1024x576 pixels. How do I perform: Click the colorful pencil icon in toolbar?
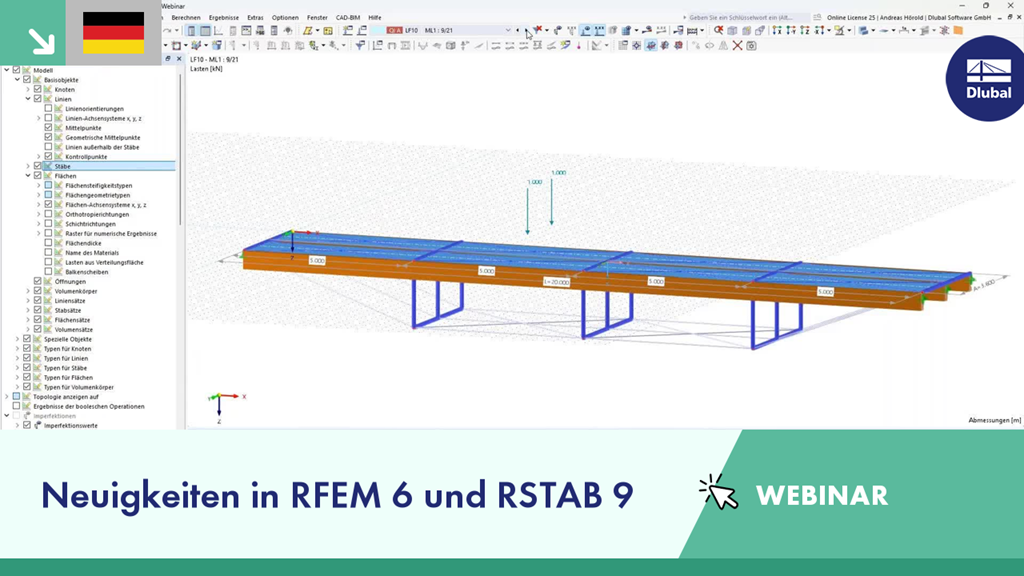566,46
